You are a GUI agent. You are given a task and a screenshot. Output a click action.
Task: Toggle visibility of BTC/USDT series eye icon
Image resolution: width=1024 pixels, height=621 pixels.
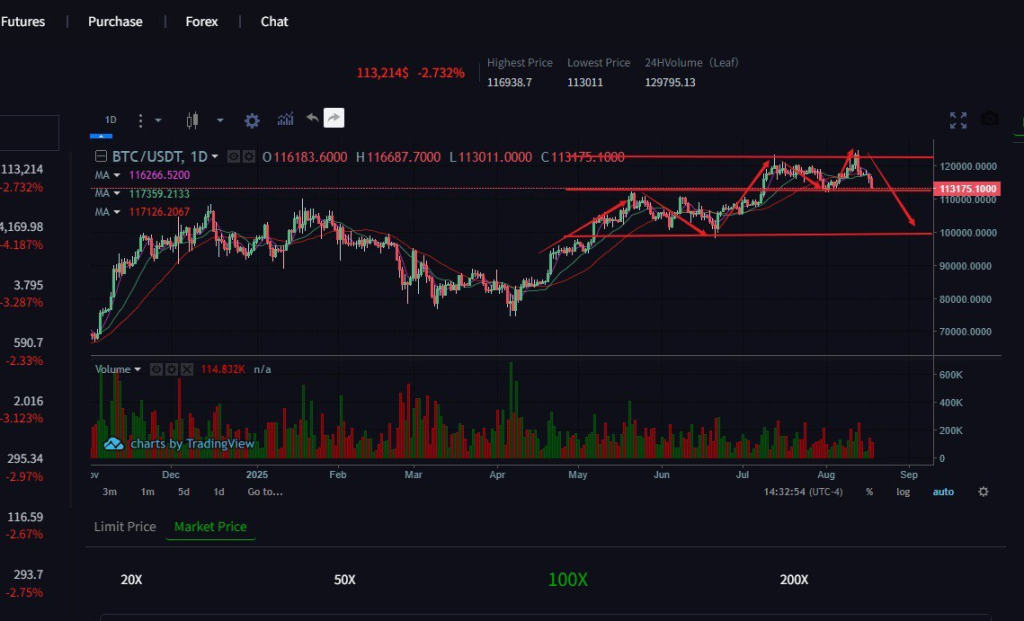pyautogui.click(x=233, y=157)
